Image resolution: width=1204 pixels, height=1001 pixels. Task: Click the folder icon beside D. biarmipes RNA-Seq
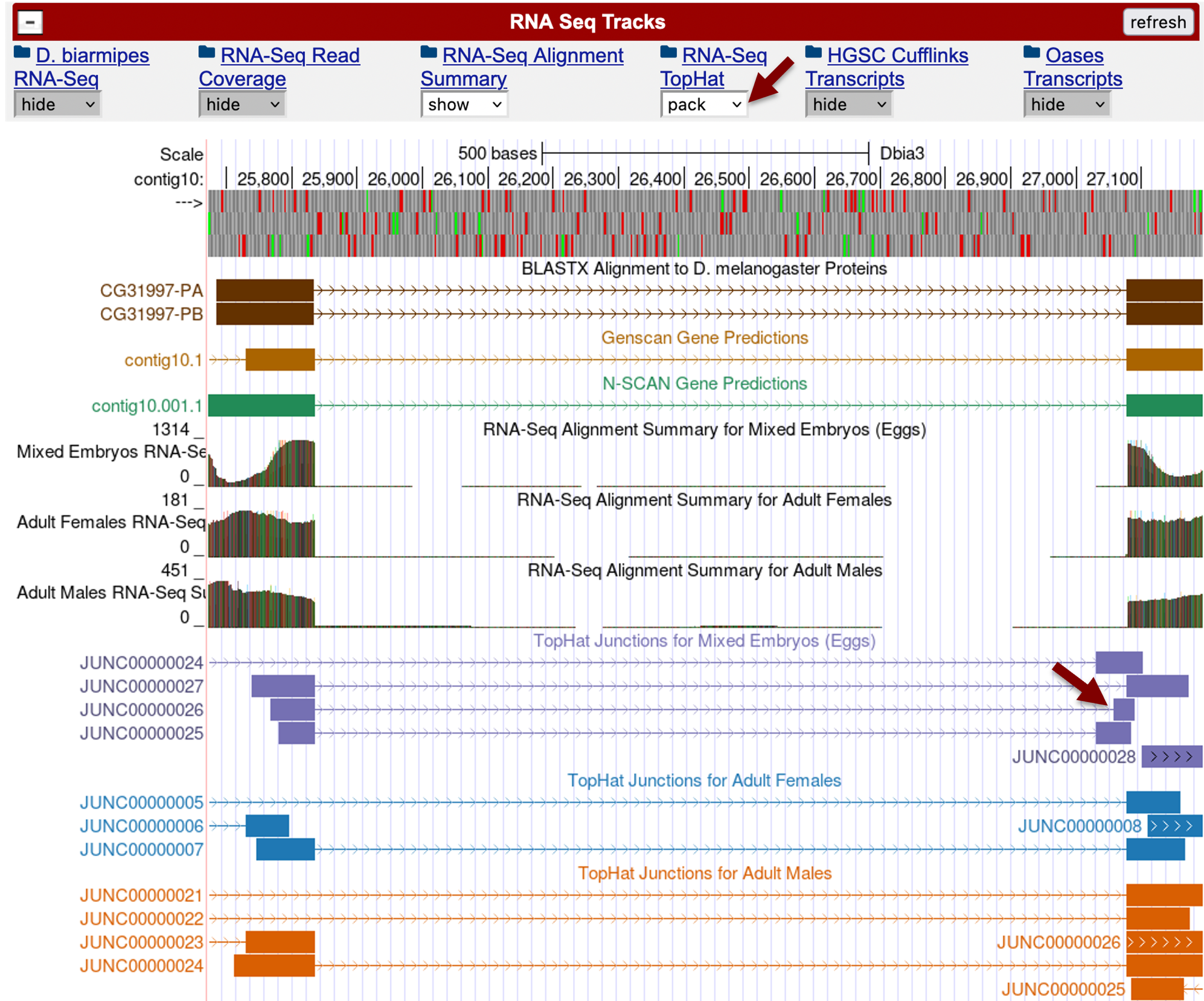pyautogui.click(x=22, y=53)
